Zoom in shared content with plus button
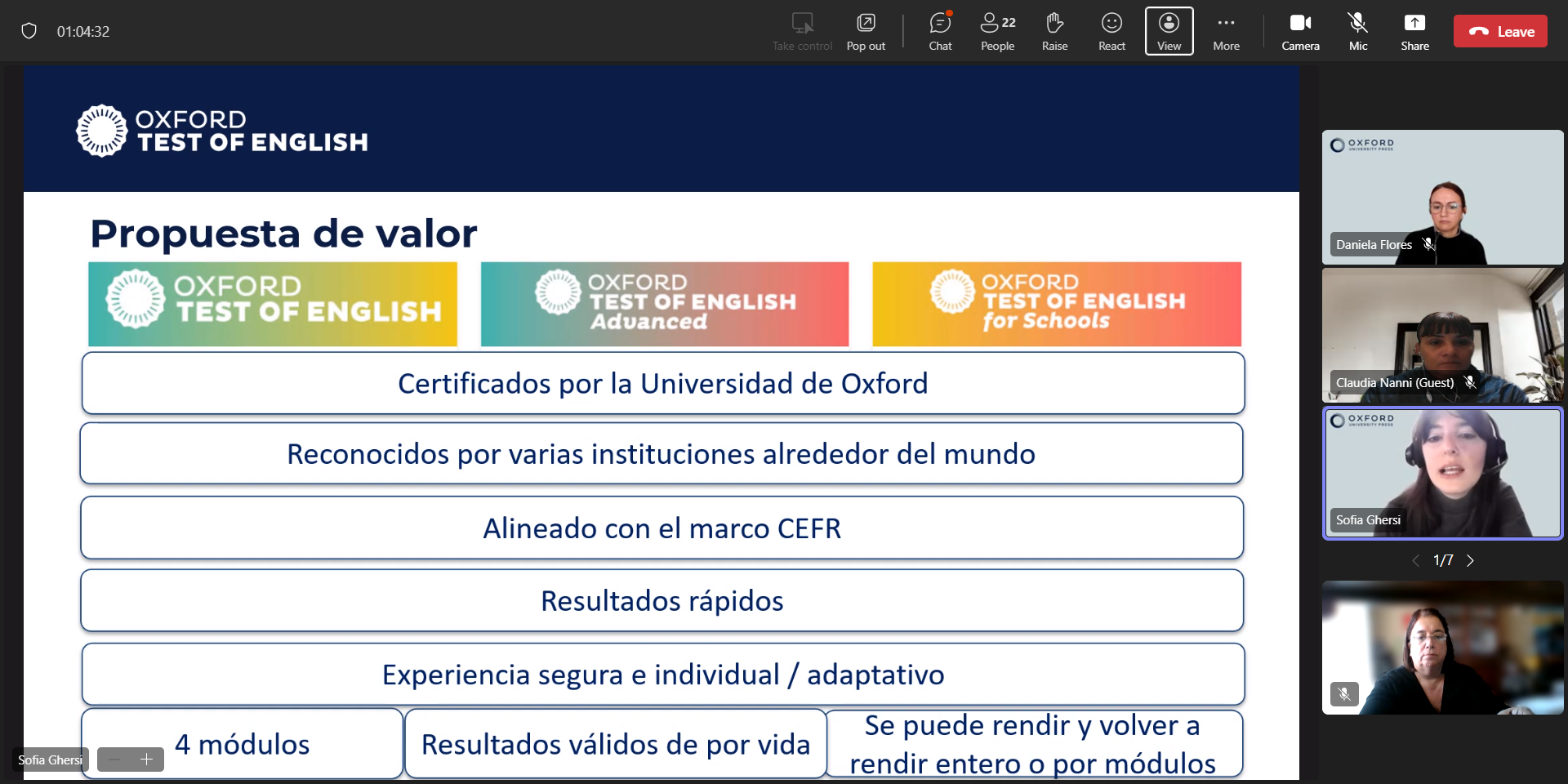 coord(147,759)
